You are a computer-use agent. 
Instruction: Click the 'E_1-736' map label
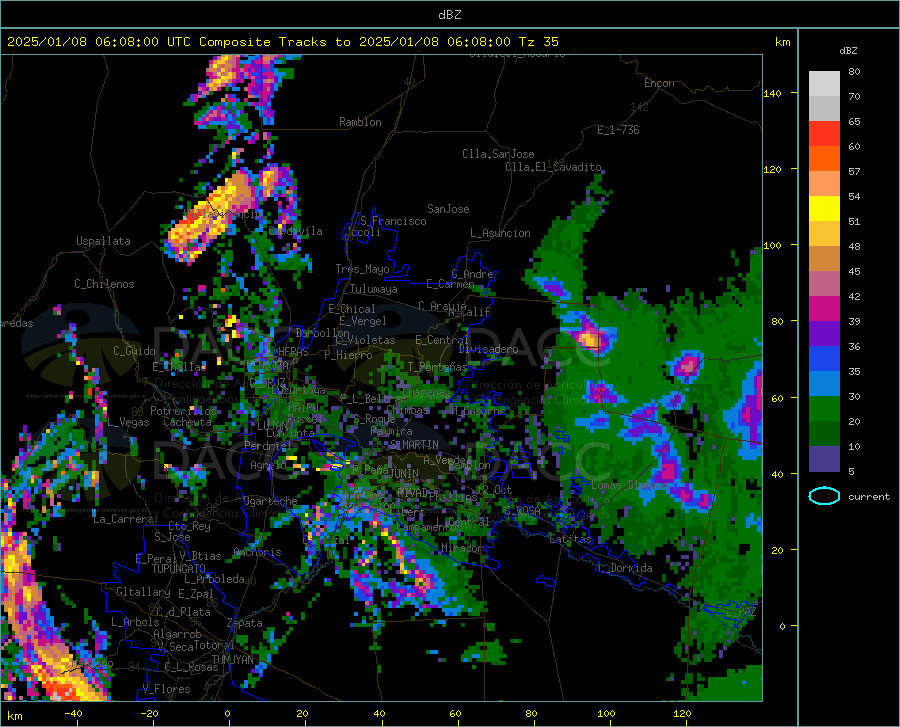pos(618,130)
